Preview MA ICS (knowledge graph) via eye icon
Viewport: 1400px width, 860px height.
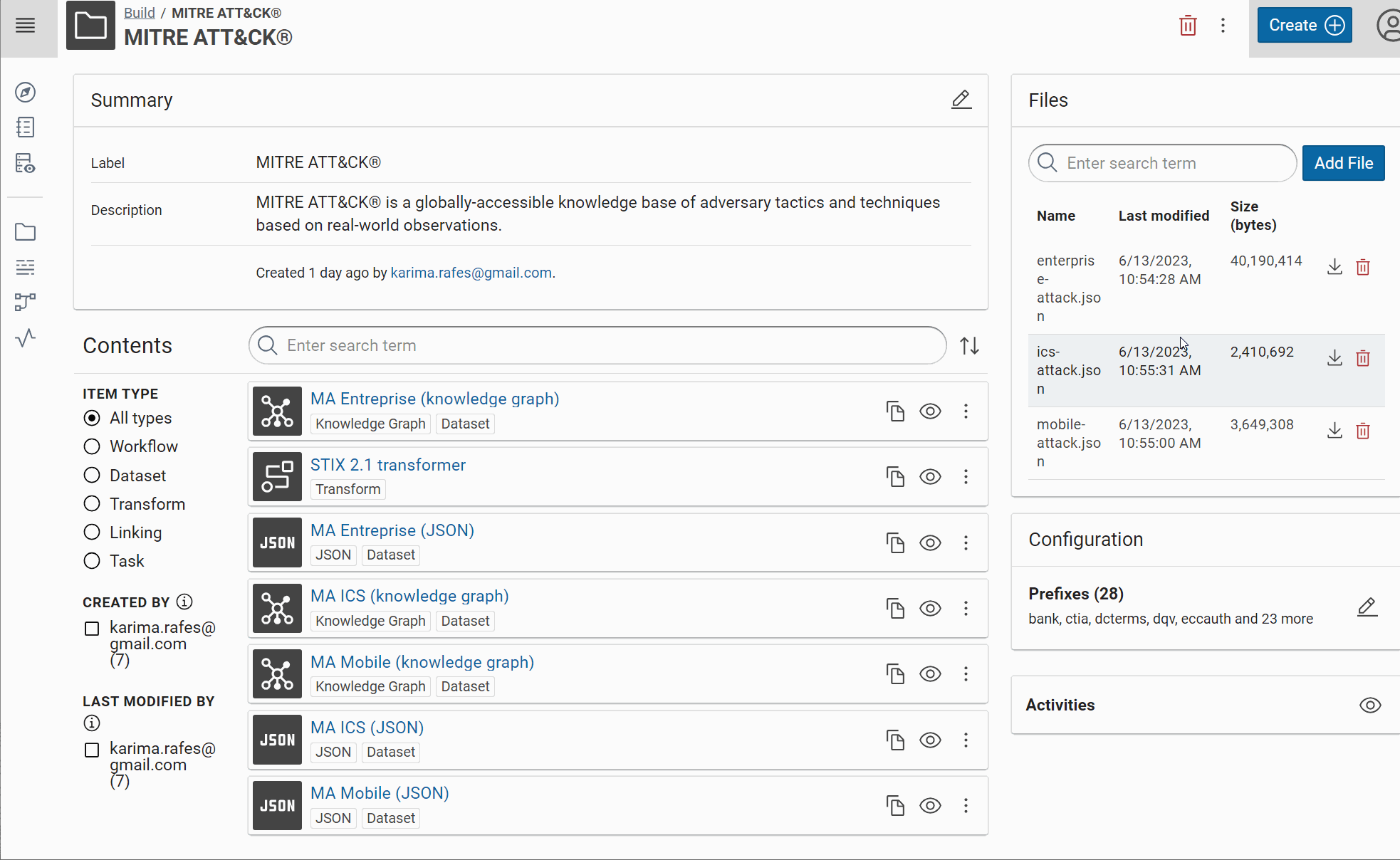(x=930, y=609)
